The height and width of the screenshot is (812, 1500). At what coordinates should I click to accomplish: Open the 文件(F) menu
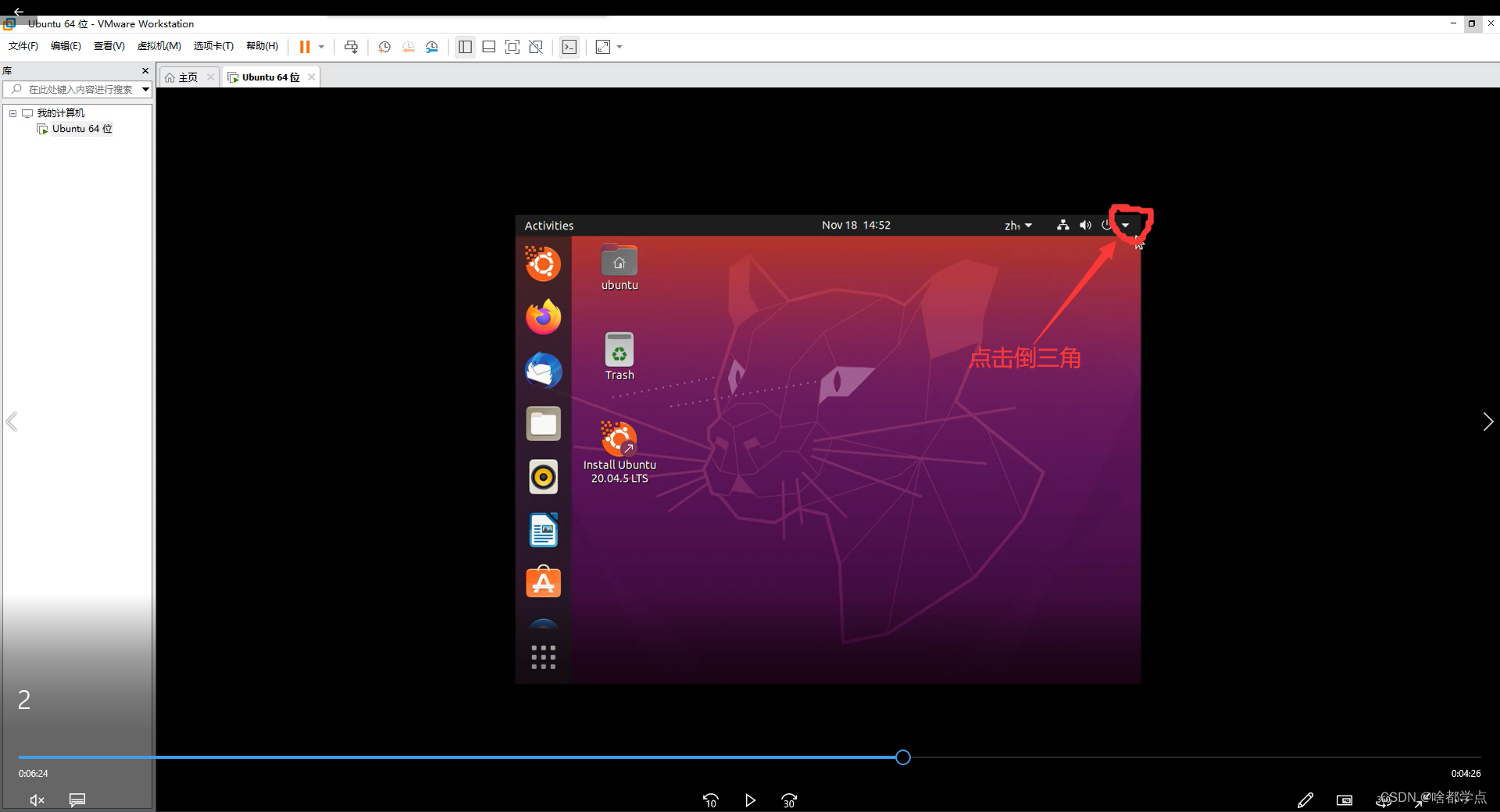tap(23, 46)
